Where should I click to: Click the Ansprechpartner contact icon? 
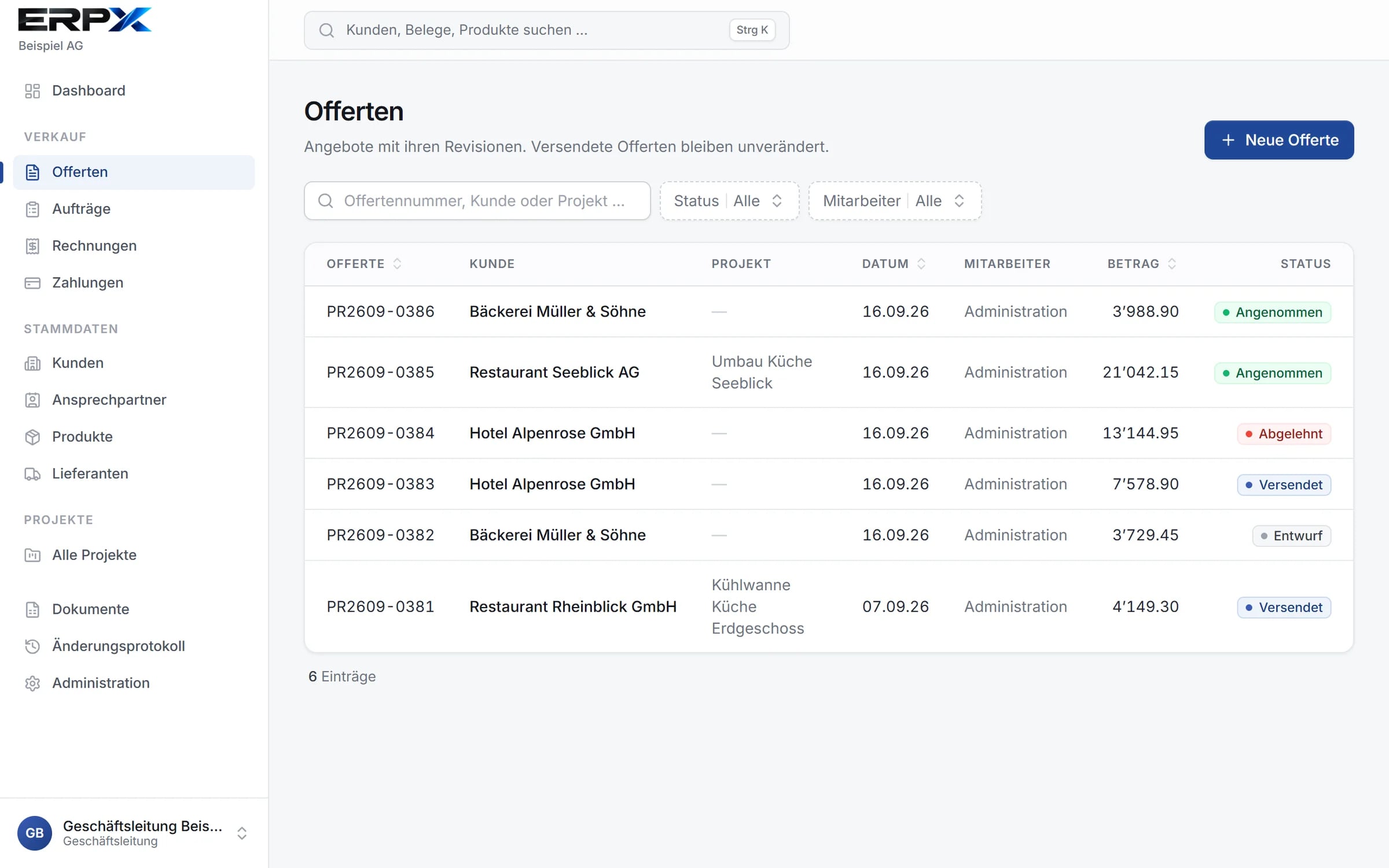pos(32,400)
